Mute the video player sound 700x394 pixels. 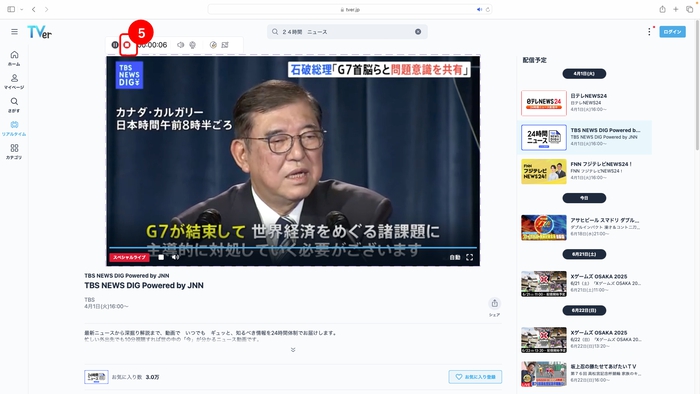(x=175, y=257)
